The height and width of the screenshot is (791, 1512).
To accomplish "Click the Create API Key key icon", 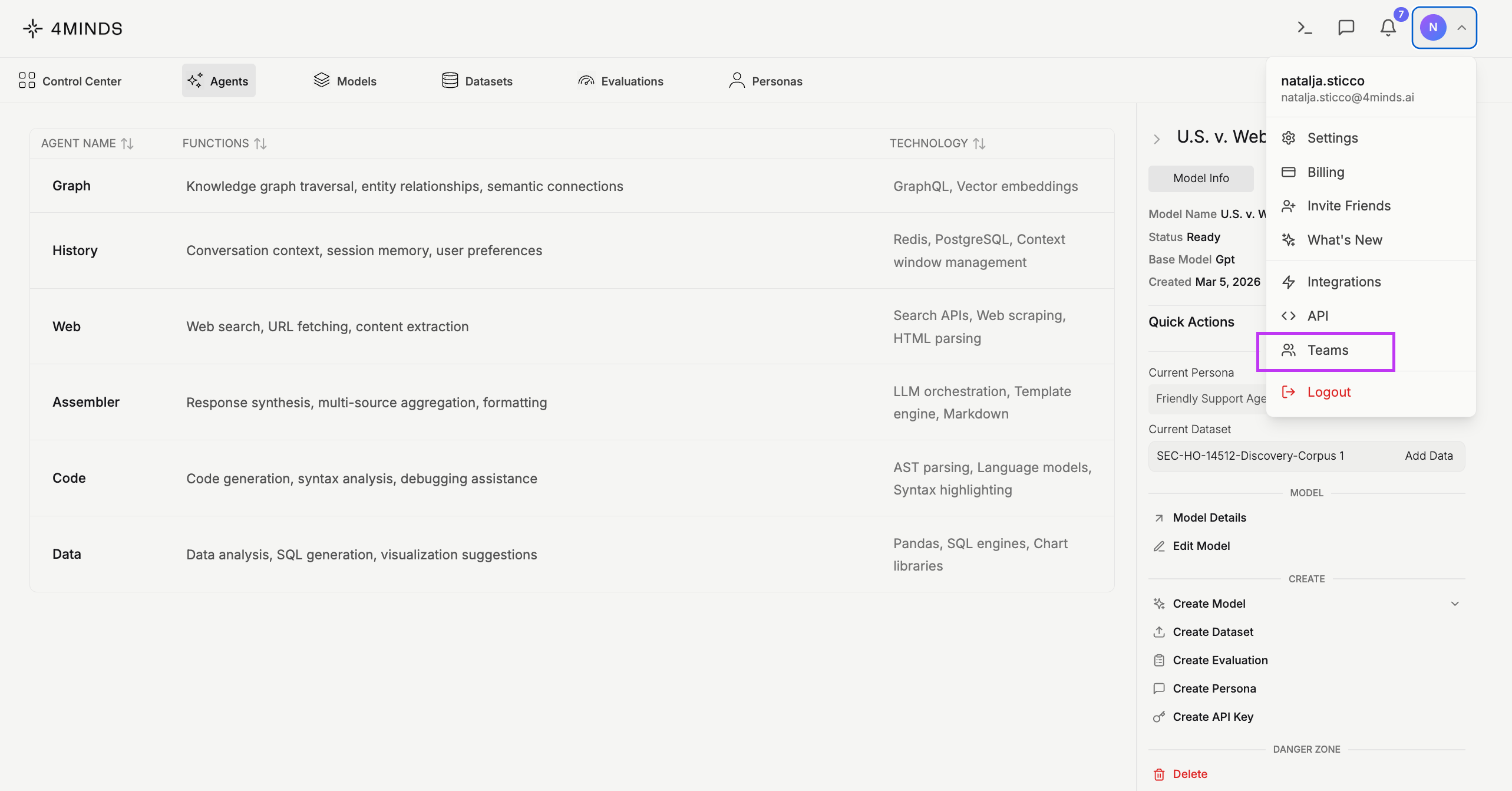I will [x=1159, y=717].
